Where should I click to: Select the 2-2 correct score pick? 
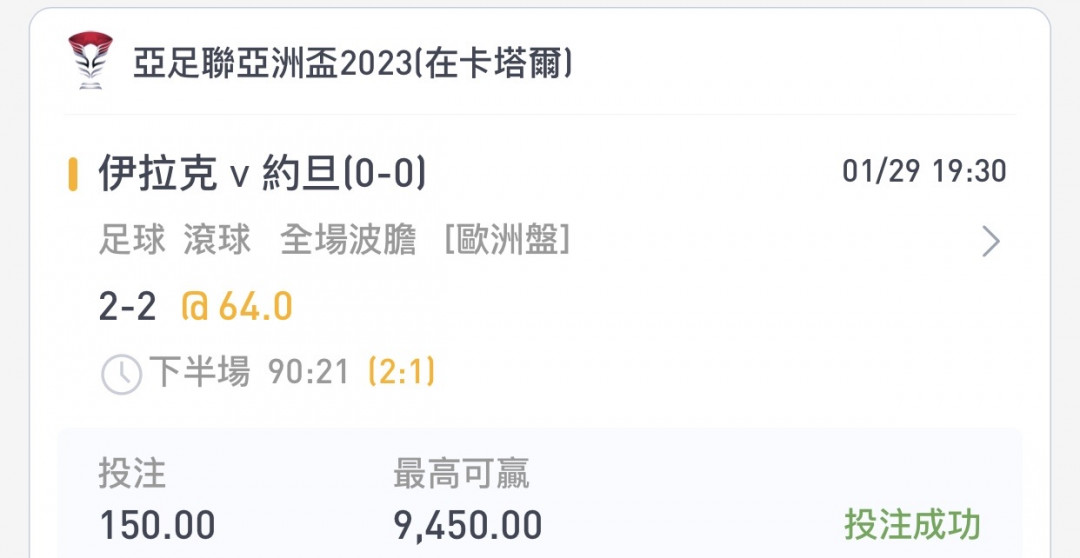pyautogui.click(x=127, y=307)
